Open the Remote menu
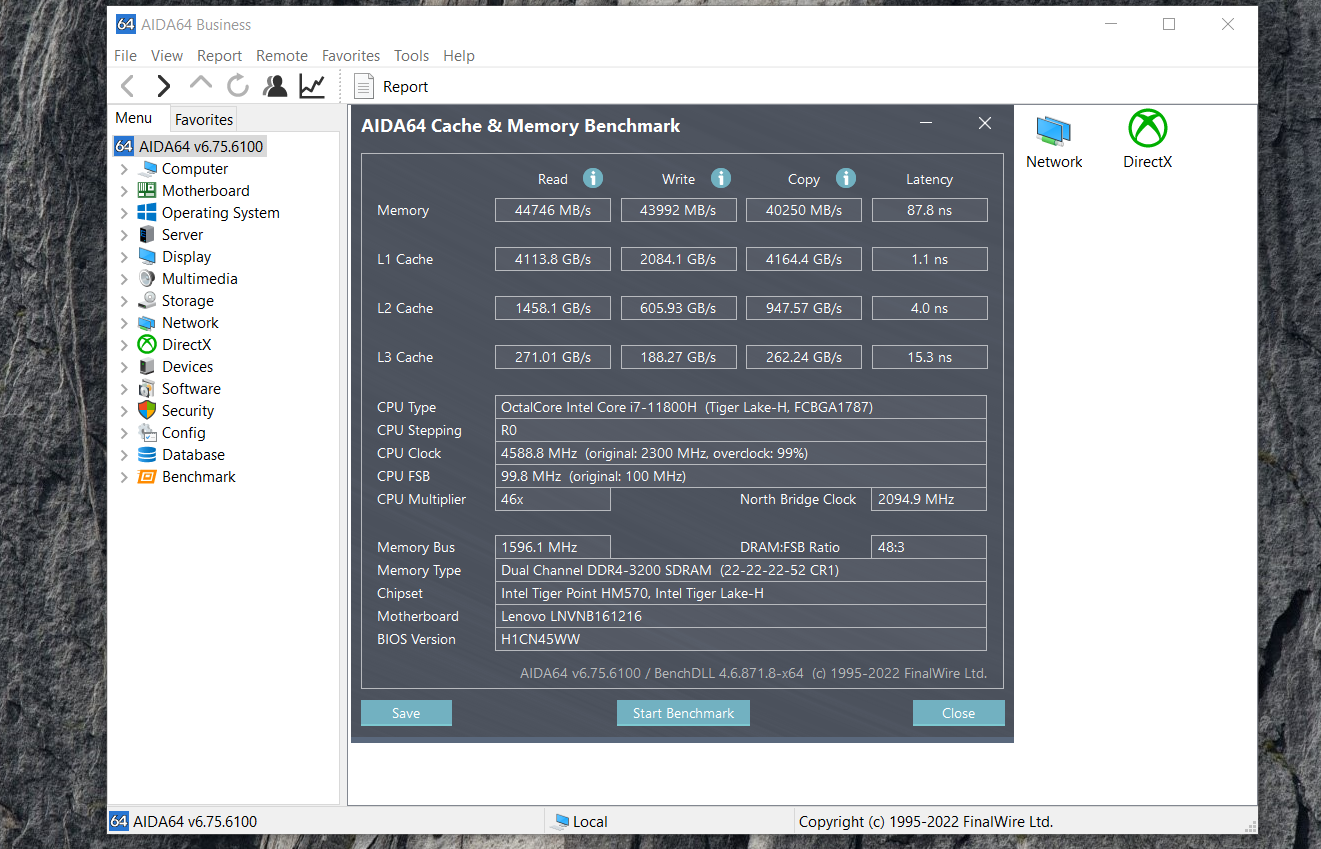 coord(282,56)
